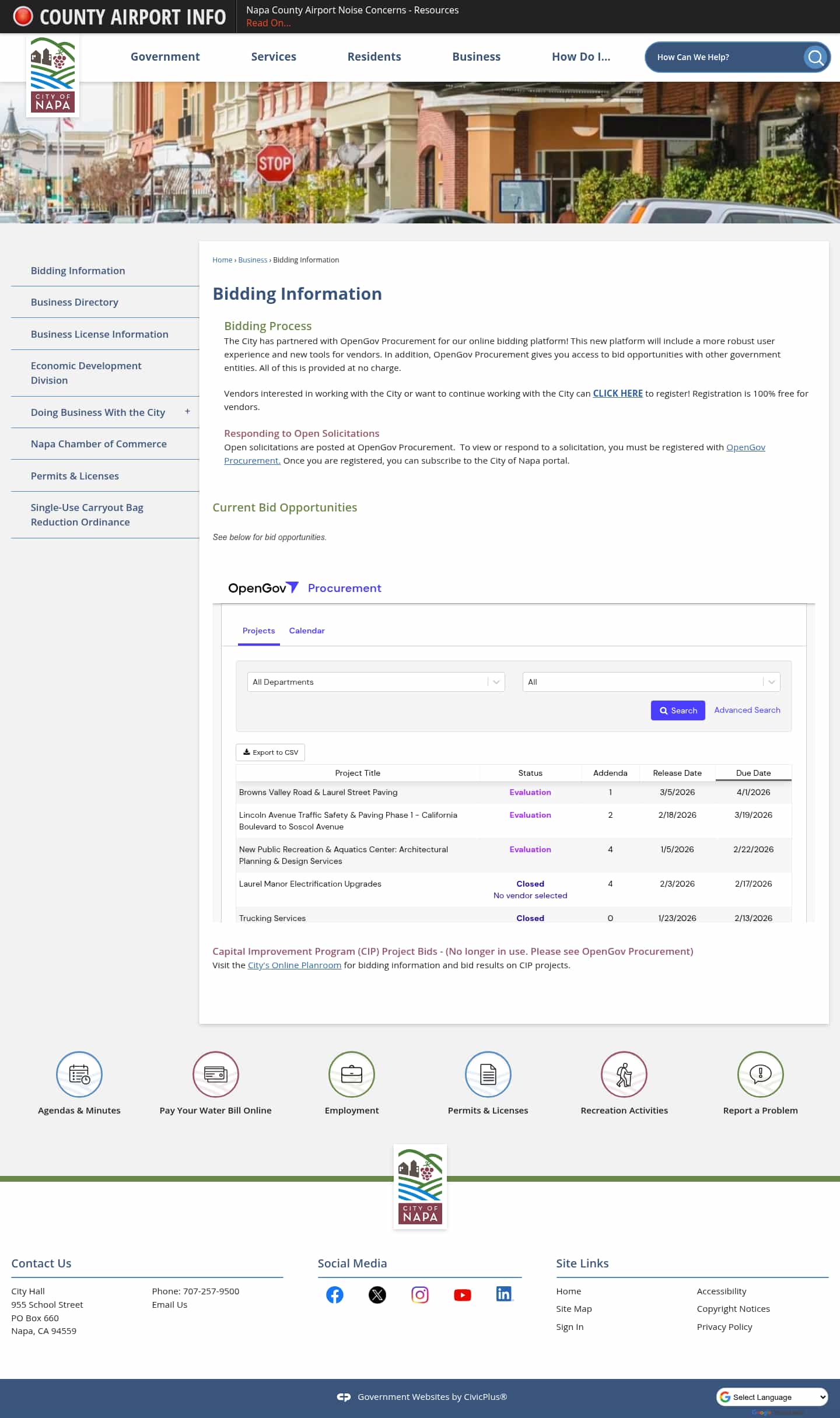Open the Copyright Notices footer link
The height and width of the screenshot is (1418, 840).
coord(733,1309)
